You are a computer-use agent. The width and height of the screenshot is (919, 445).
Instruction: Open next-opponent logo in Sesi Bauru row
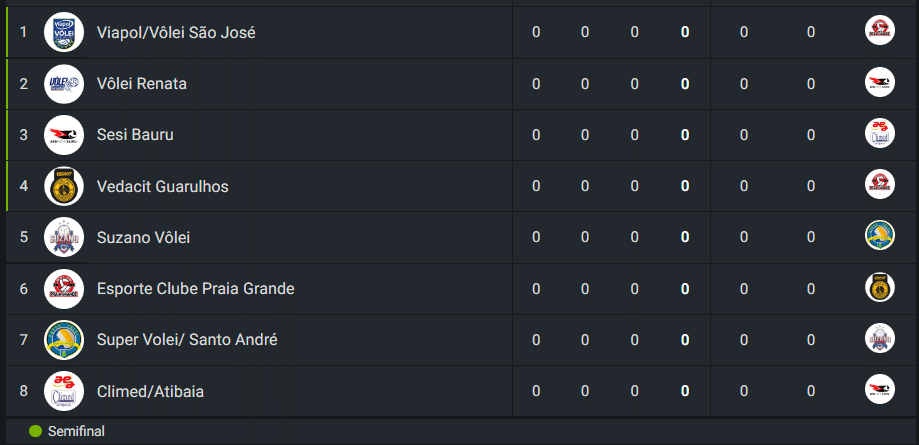pyautogui.click(x=879, y=133)
